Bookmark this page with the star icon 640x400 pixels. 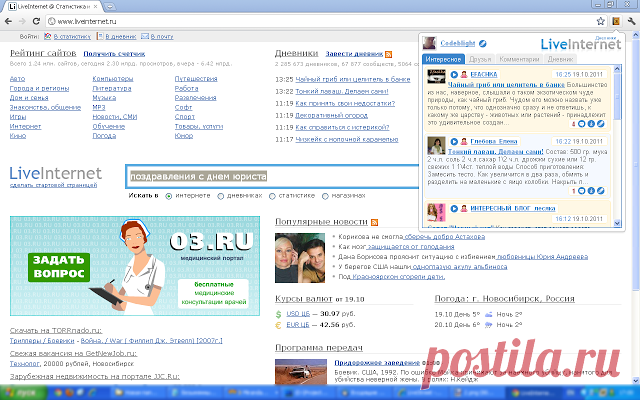tap(600, 21)
